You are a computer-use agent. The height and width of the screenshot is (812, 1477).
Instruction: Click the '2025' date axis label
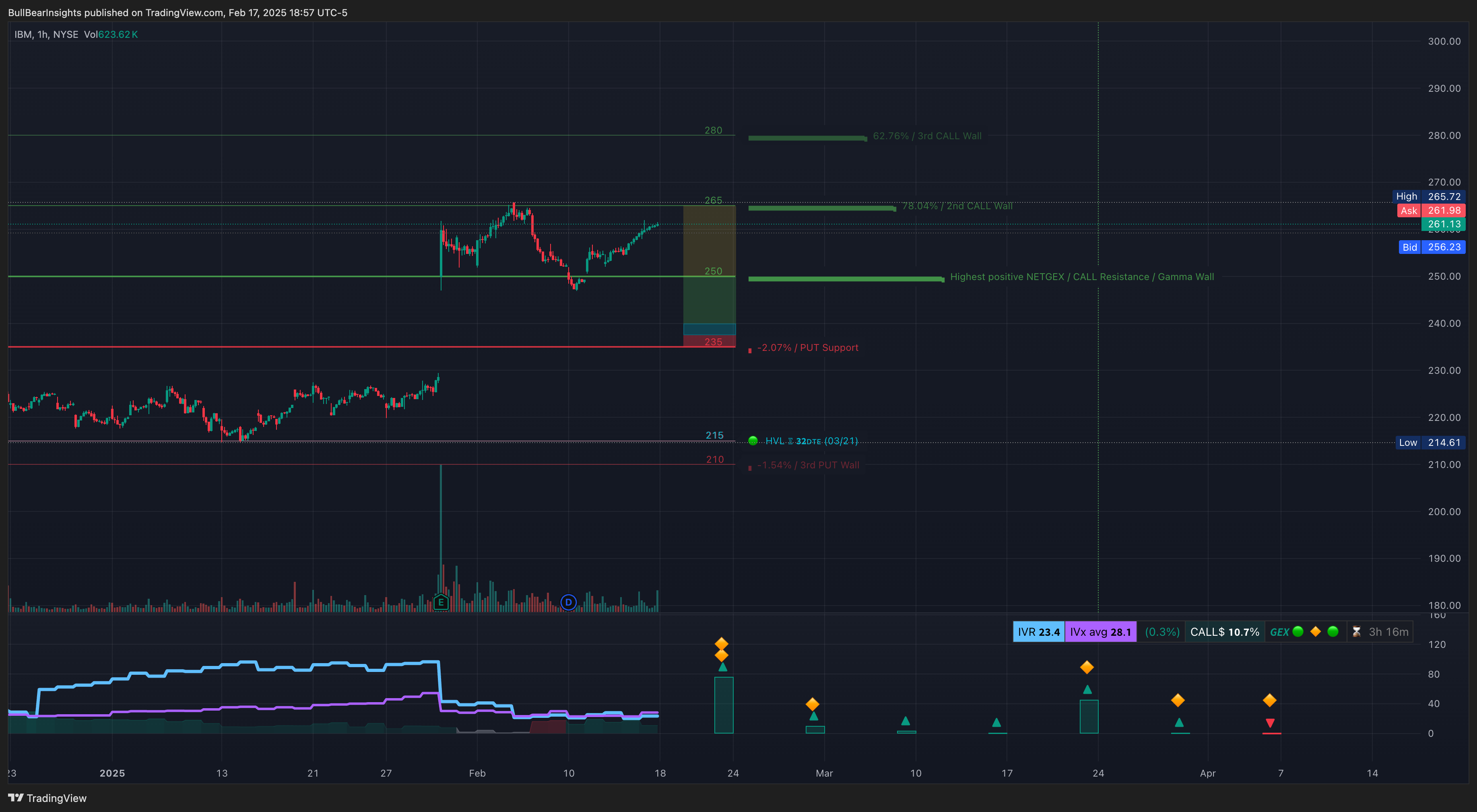(112, 773)
